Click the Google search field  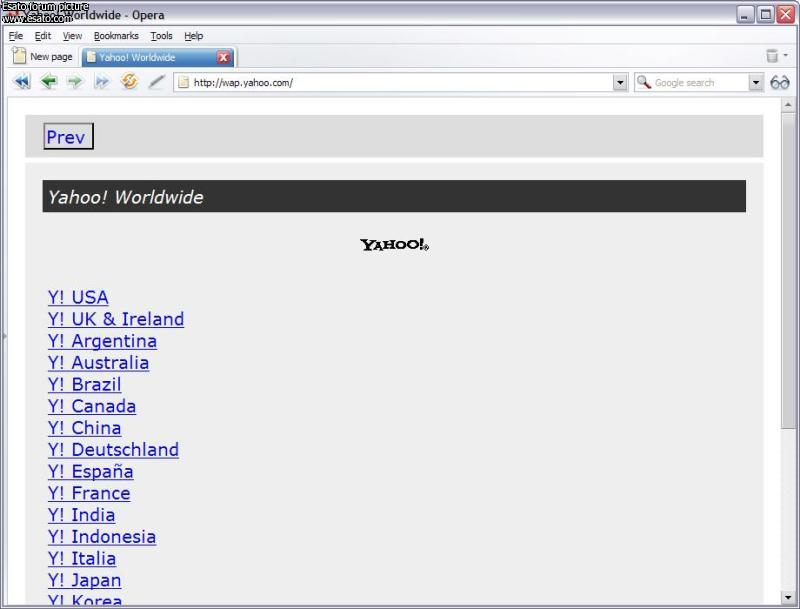700,83
